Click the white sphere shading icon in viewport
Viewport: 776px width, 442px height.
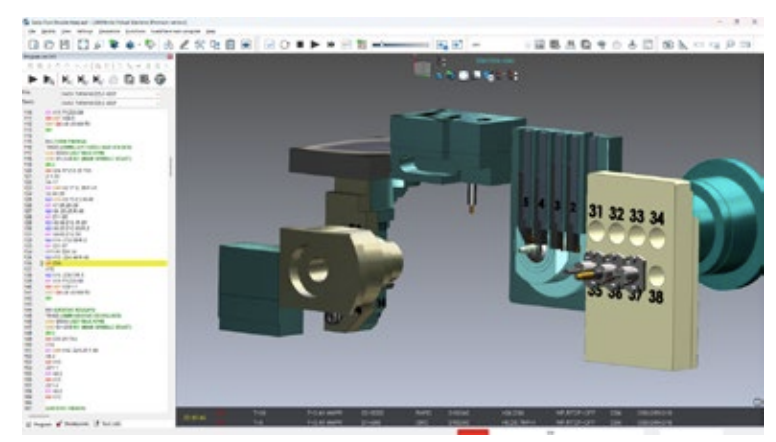[464, 76]
